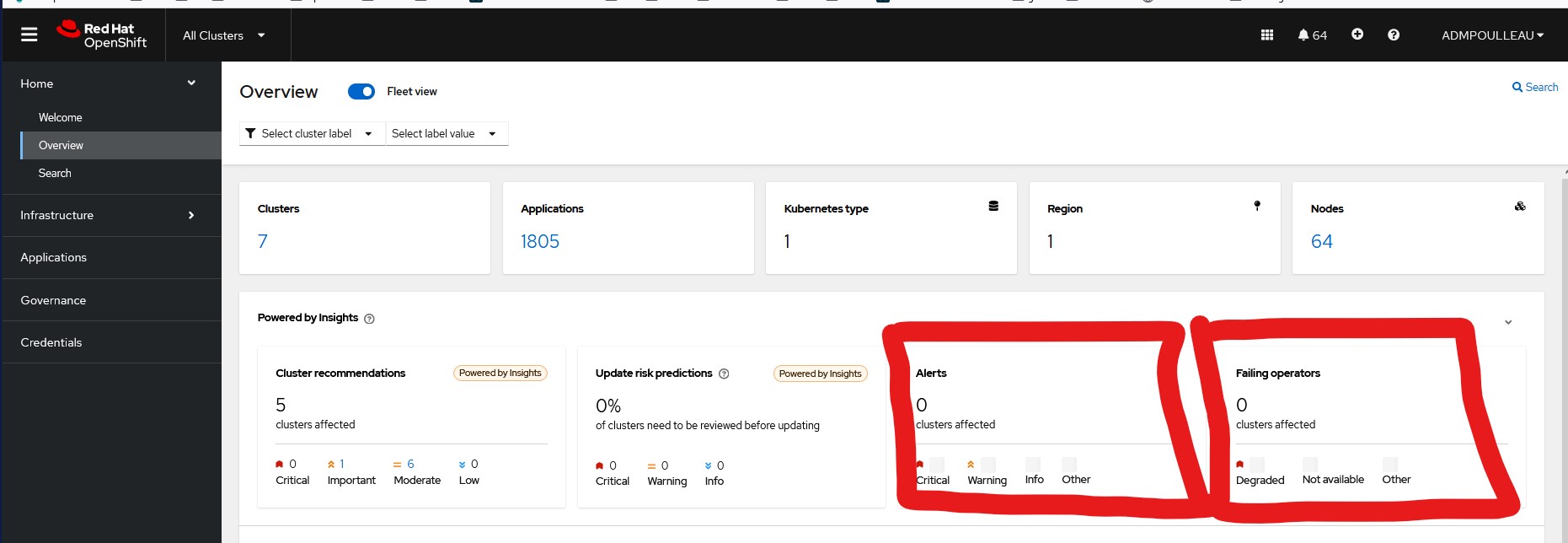Image resolution: width=1568 pixels, height=543 pixels.
Task: Click Critical icon in Update risk predictions
Action: (600, 465)
